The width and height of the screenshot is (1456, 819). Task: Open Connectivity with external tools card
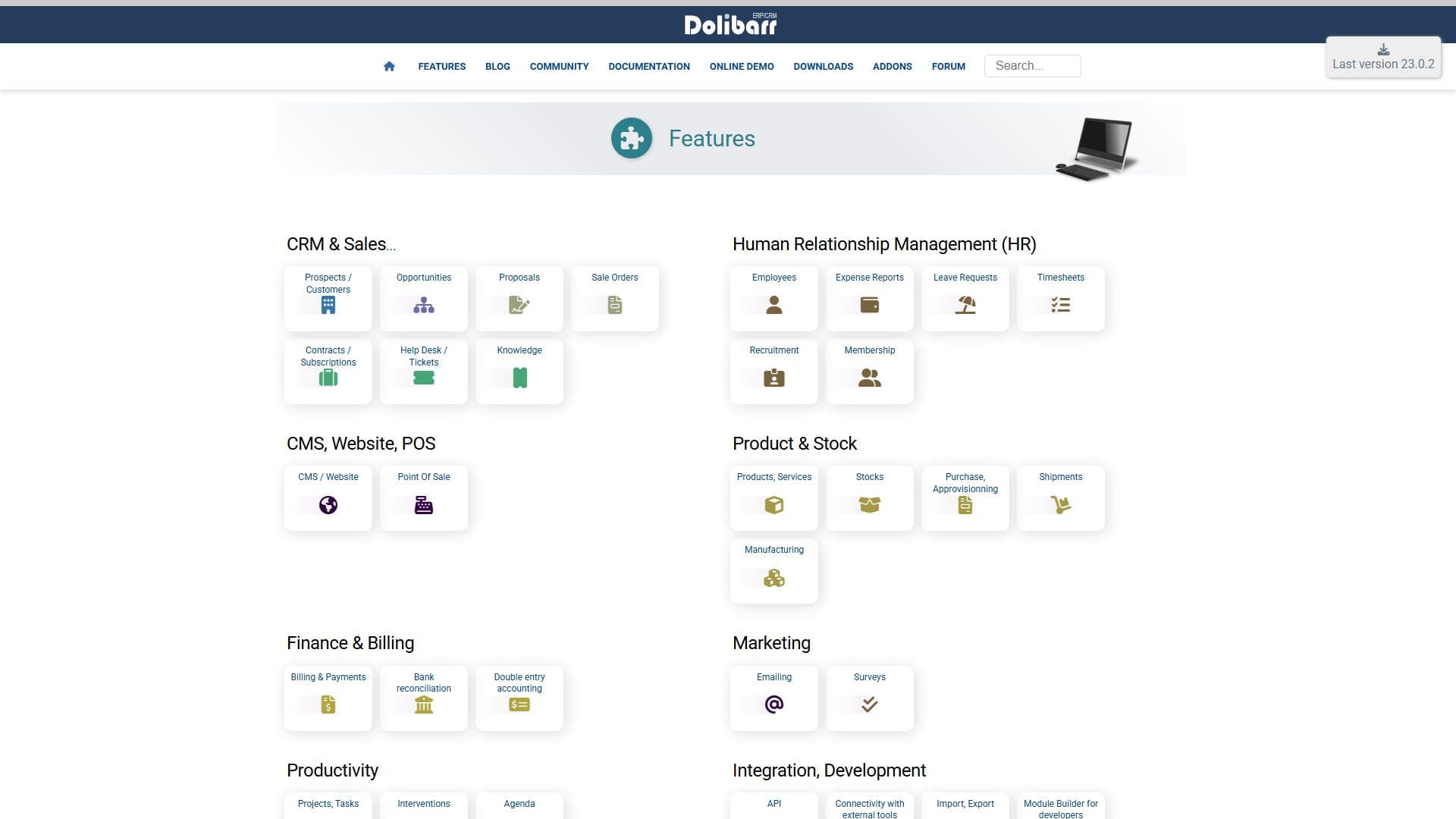(x=870, y=807)
